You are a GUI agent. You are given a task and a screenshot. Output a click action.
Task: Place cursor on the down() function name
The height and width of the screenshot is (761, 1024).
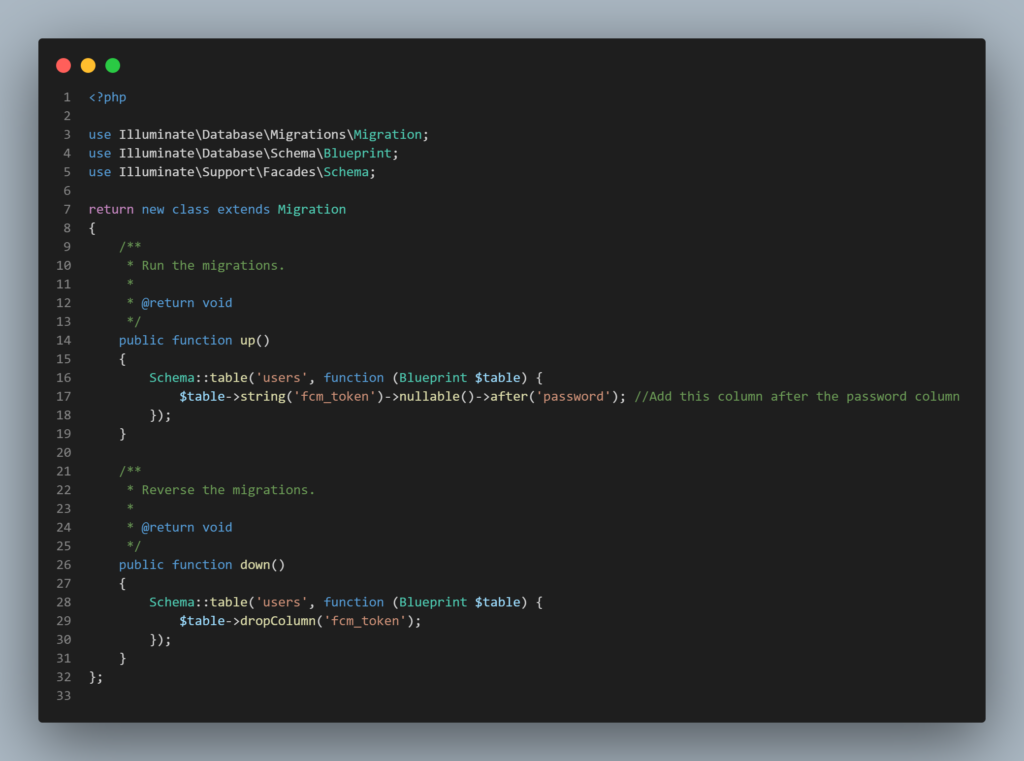tap(258, 563)
